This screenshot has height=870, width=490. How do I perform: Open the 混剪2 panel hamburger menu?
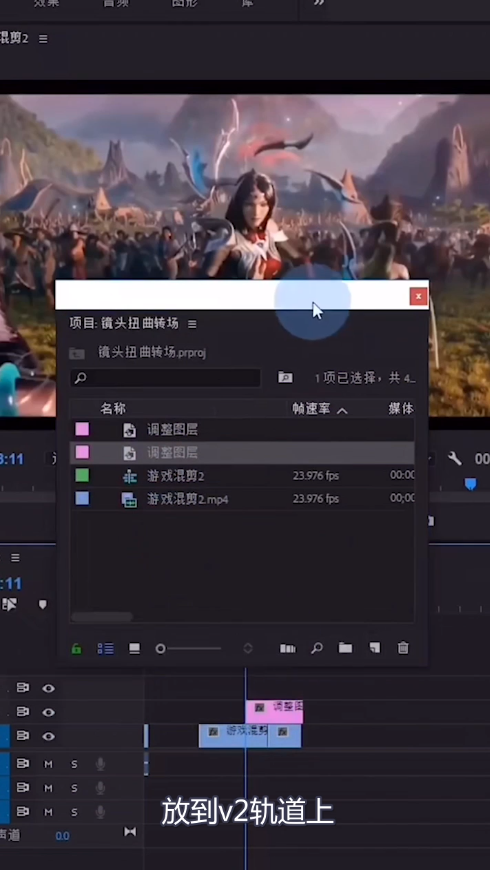coord(43,39)
